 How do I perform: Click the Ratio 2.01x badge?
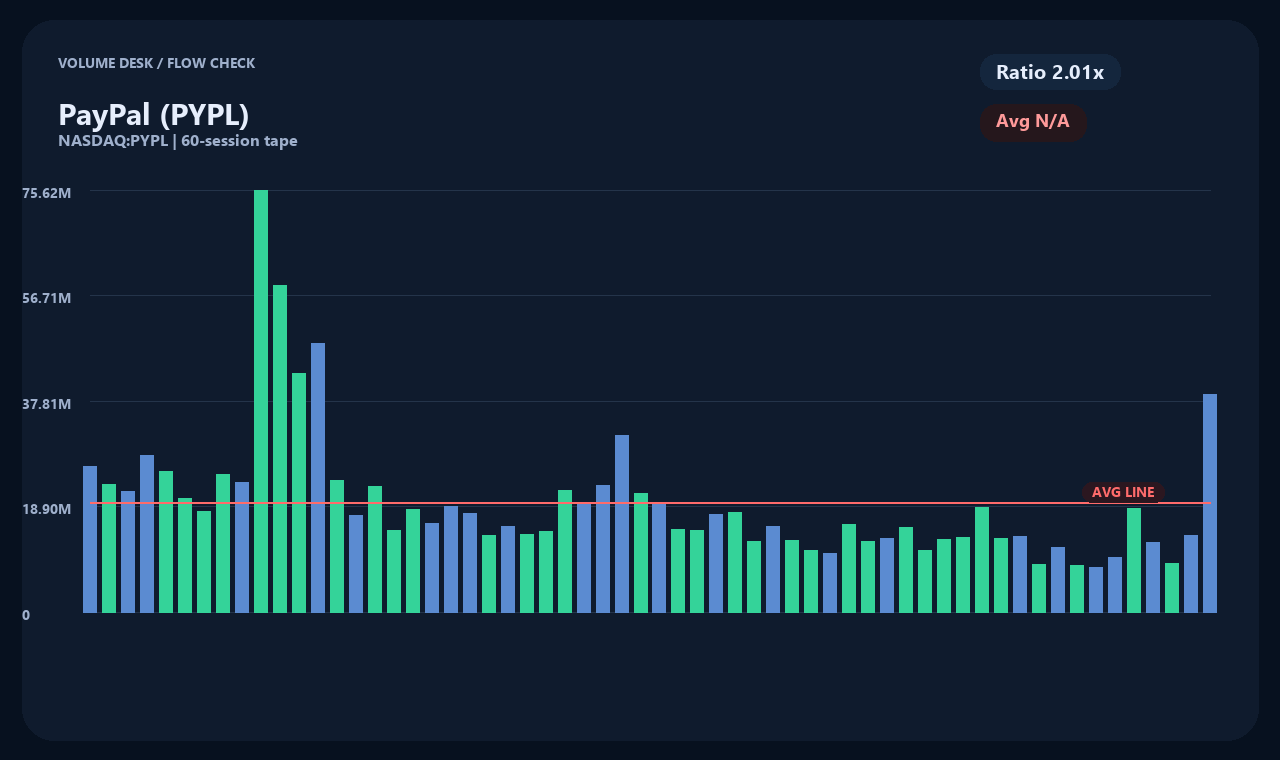click(x=1050, y=72)
